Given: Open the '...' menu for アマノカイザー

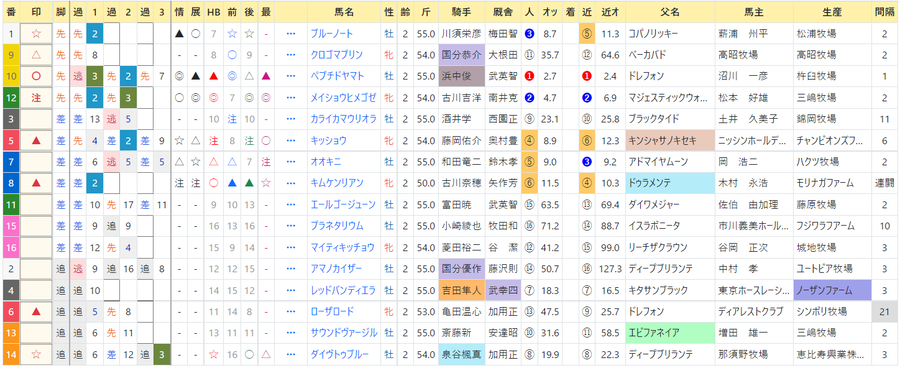Looking at the screenshot, I should tap(290, 269).
